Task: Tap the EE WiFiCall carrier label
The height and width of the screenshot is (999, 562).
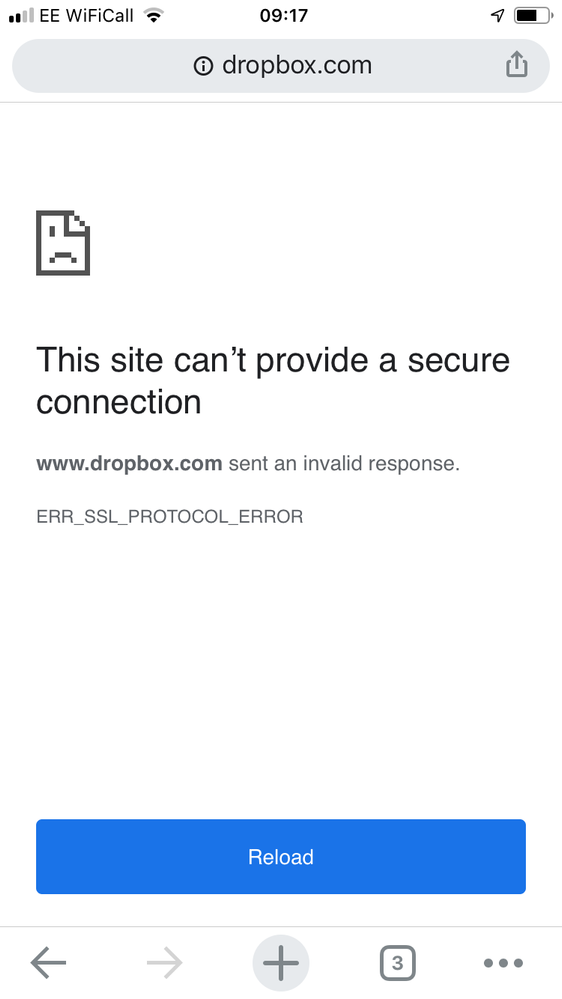Action: click(x=87, y=15)
